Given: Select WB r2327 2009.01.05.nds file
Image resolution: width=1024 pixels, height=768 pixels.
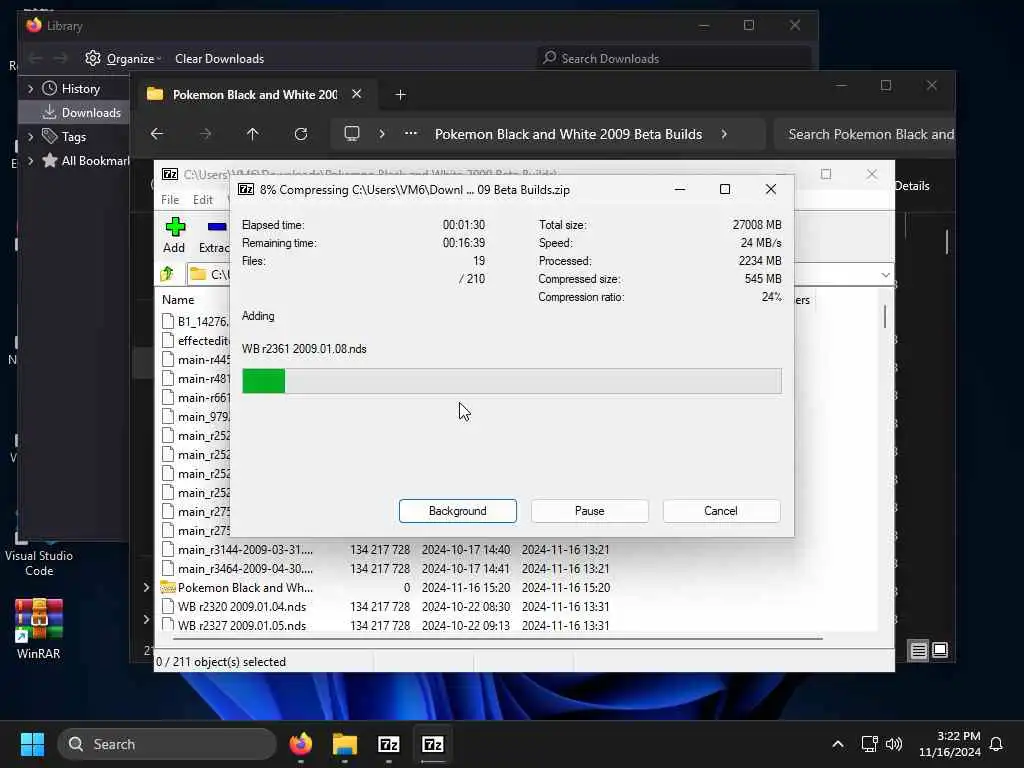Looking at the screenshot, I should 386,625.
